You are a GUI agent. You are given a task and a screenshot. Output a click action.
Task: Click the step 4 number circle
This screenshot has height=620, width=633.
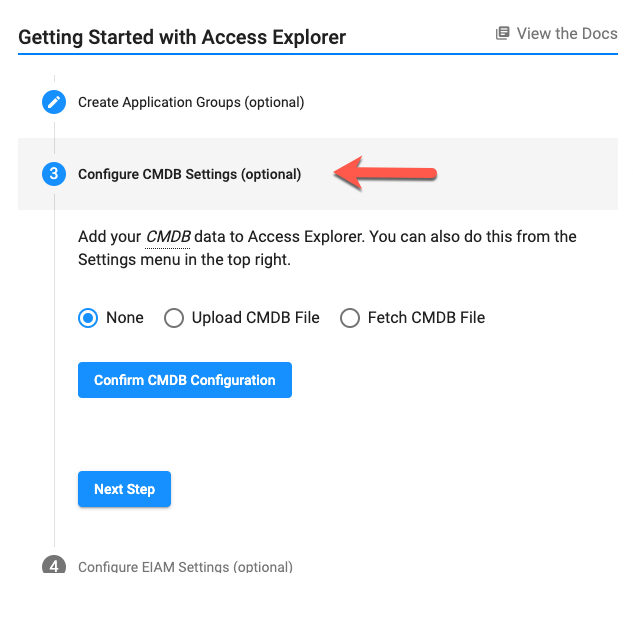pyautogui.click(x=54, y=565)
